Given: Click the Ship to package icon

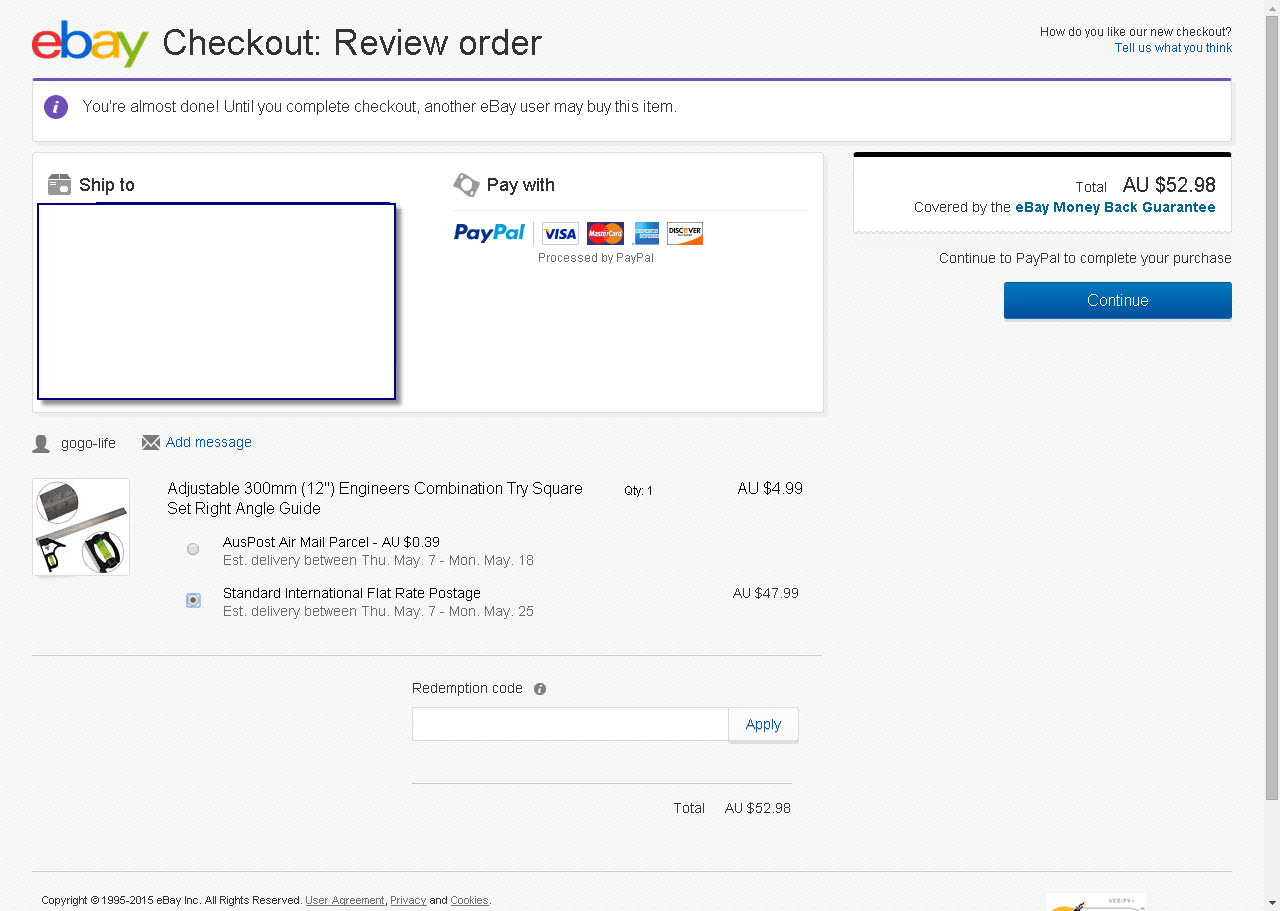Looking at the screenshot, I should [x=59, y=184].
